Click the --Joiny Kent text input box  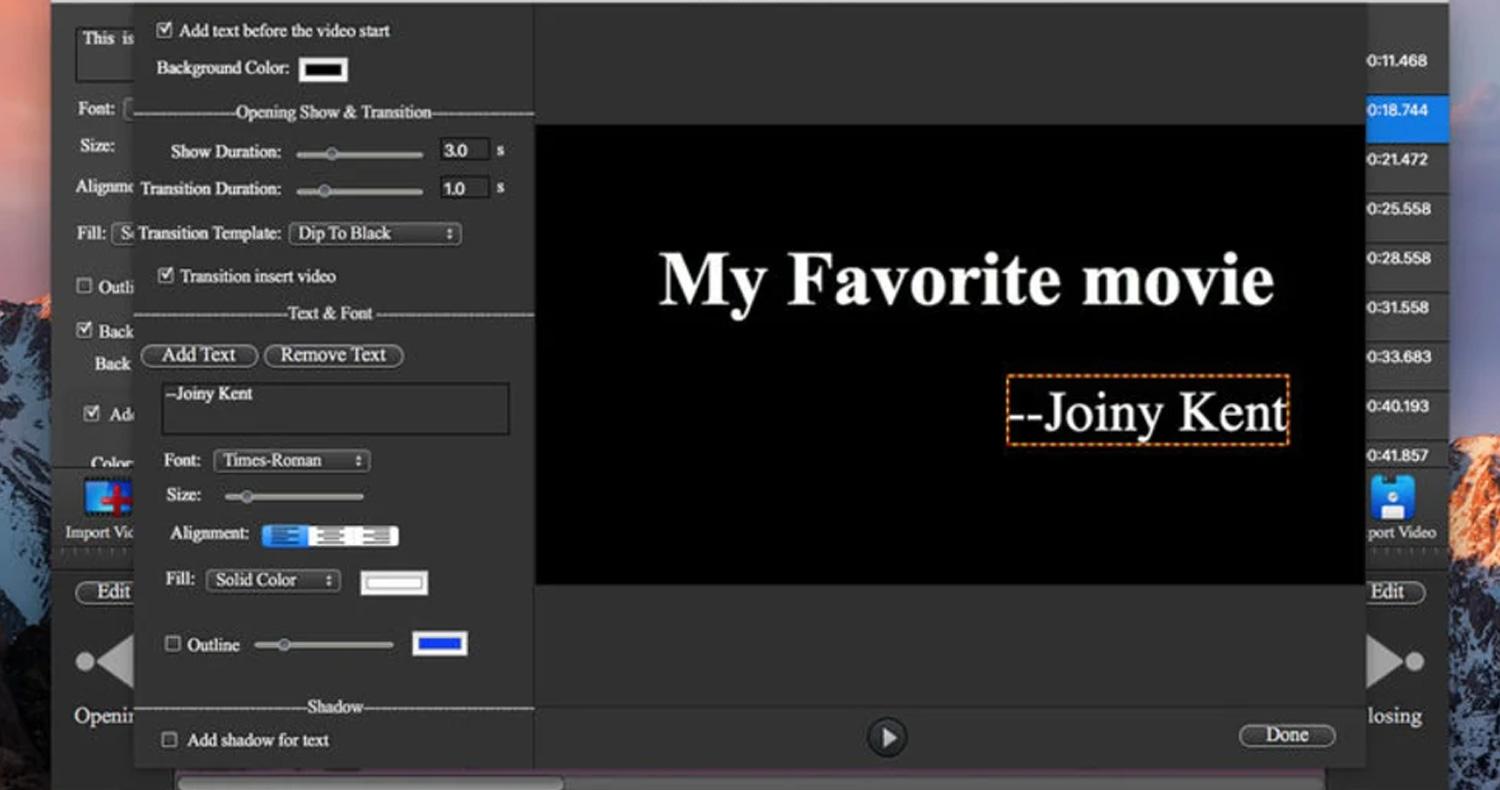click(336, 408)
